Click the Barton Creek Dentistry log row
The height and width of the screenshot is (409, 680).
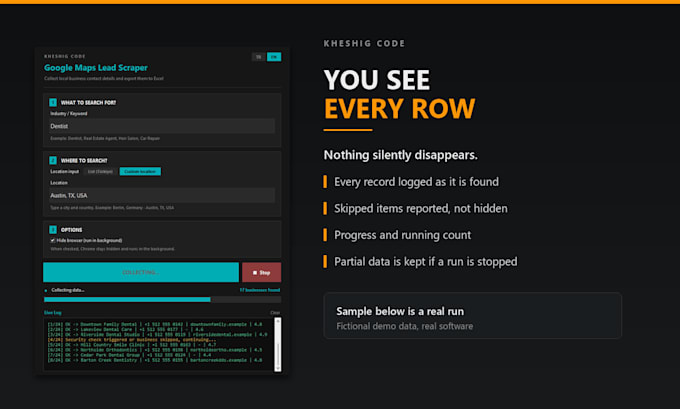(155, 360)
